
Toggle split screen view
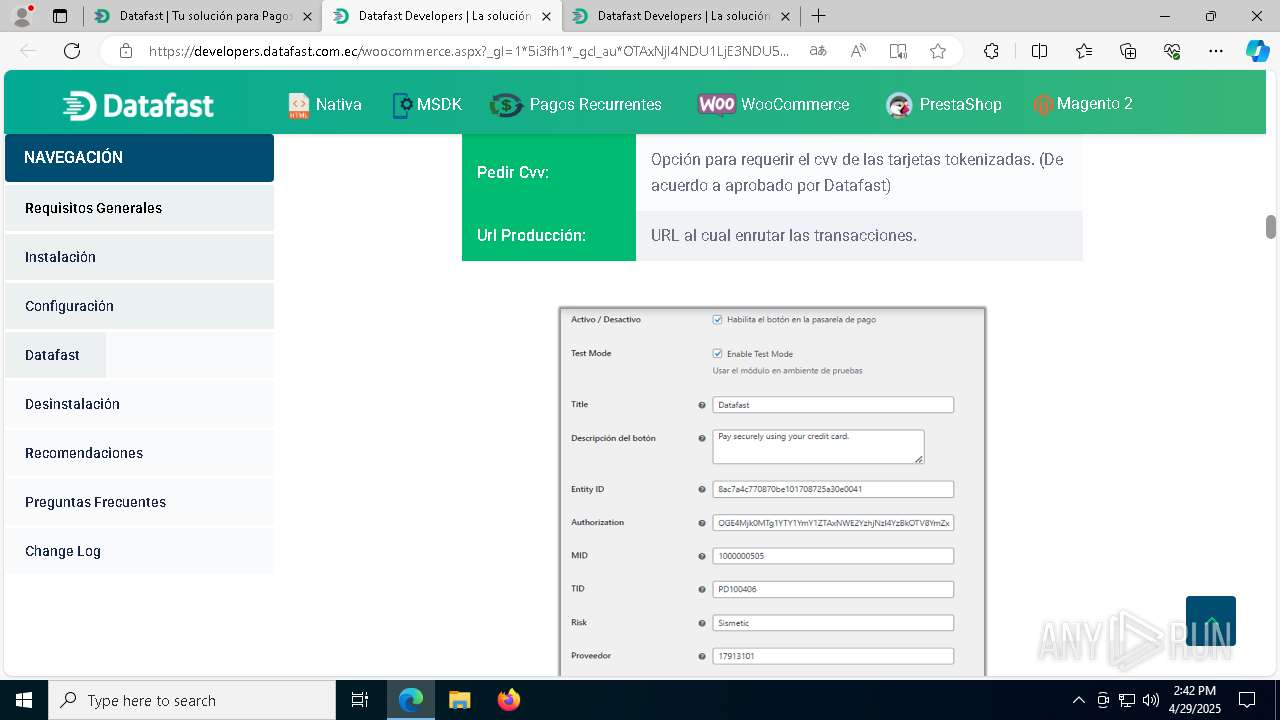(1039, 51)
